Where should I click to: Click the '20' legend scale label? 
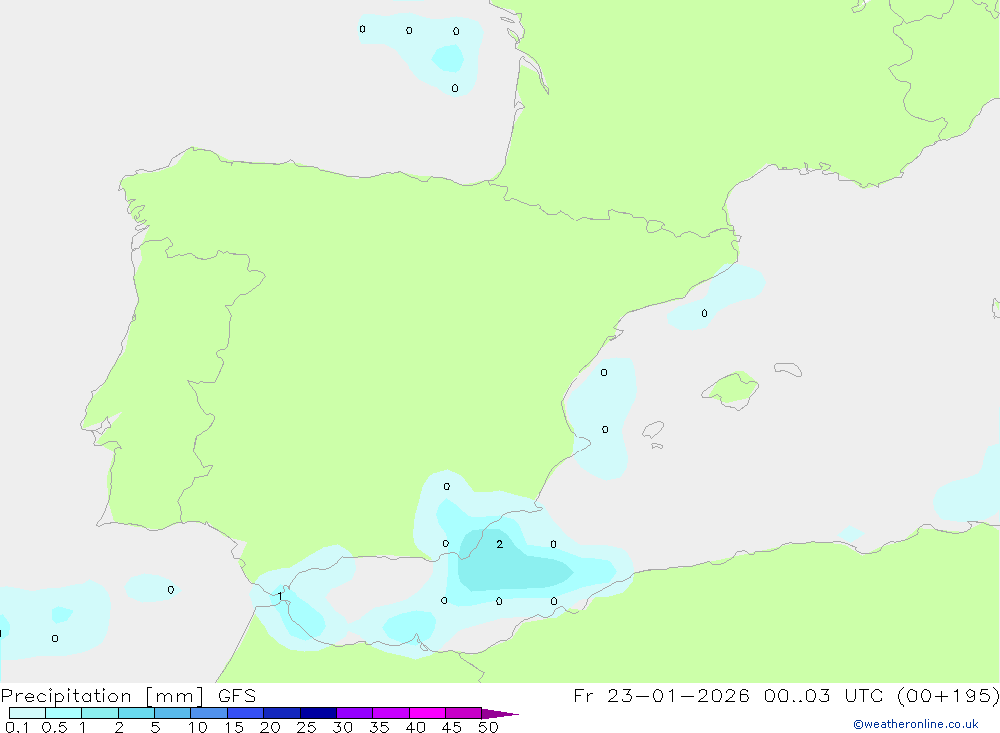point(270,727)
